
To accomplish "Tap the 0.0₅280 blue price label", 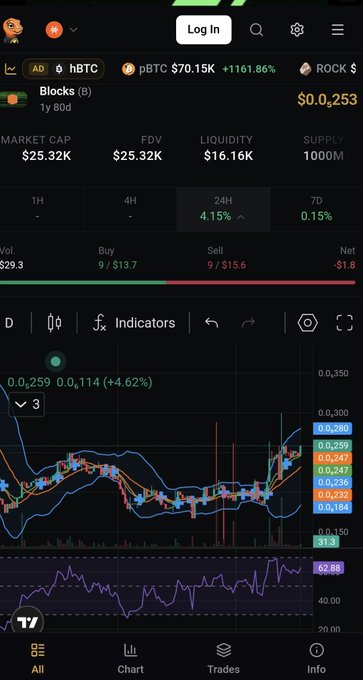I will coord(332,429).
